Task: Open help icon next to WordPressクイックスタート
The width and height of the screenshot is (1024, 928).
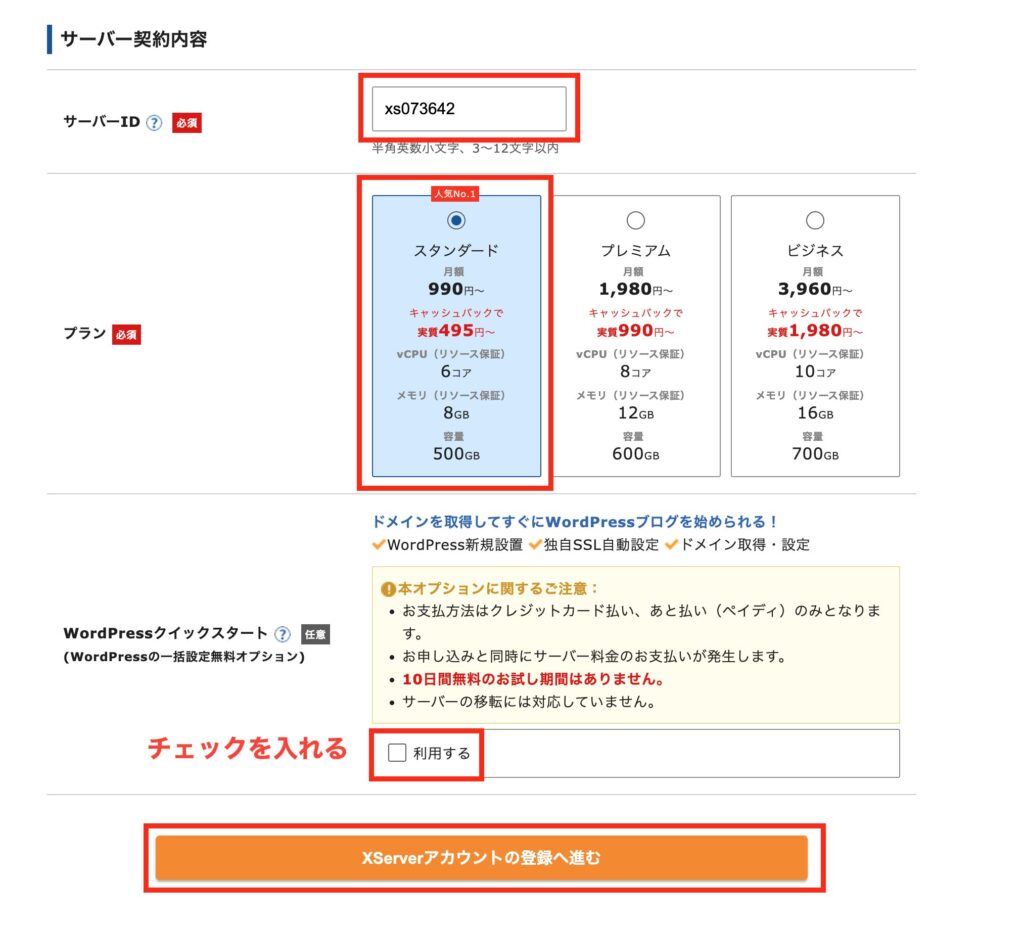Action: point(282,633)
